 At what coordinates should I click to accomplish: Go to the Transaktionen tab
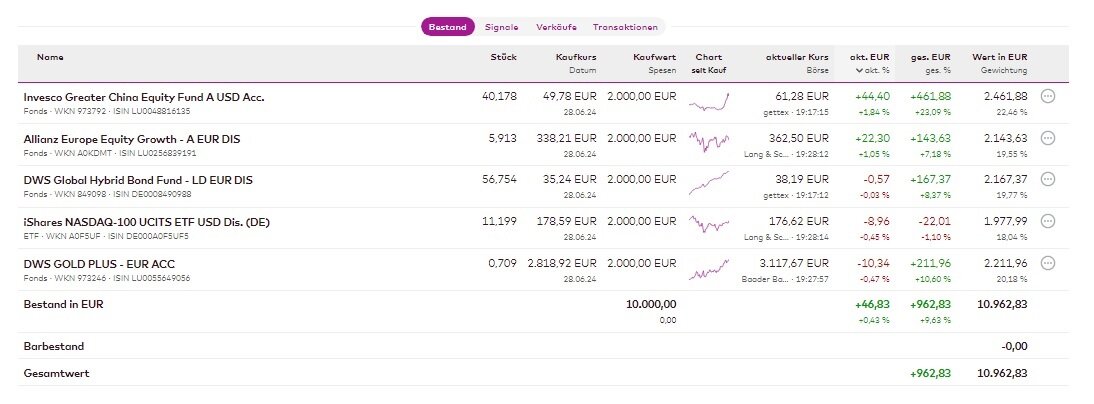point(625,27)
